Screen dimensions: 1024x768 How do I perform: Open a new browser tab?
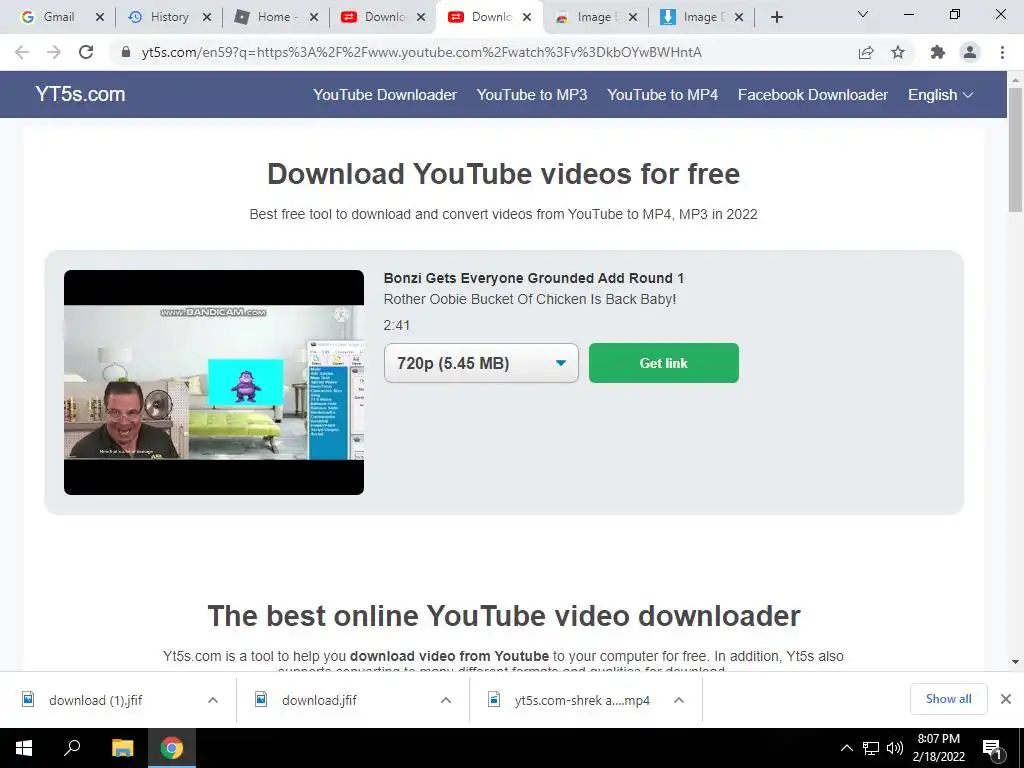776,17
